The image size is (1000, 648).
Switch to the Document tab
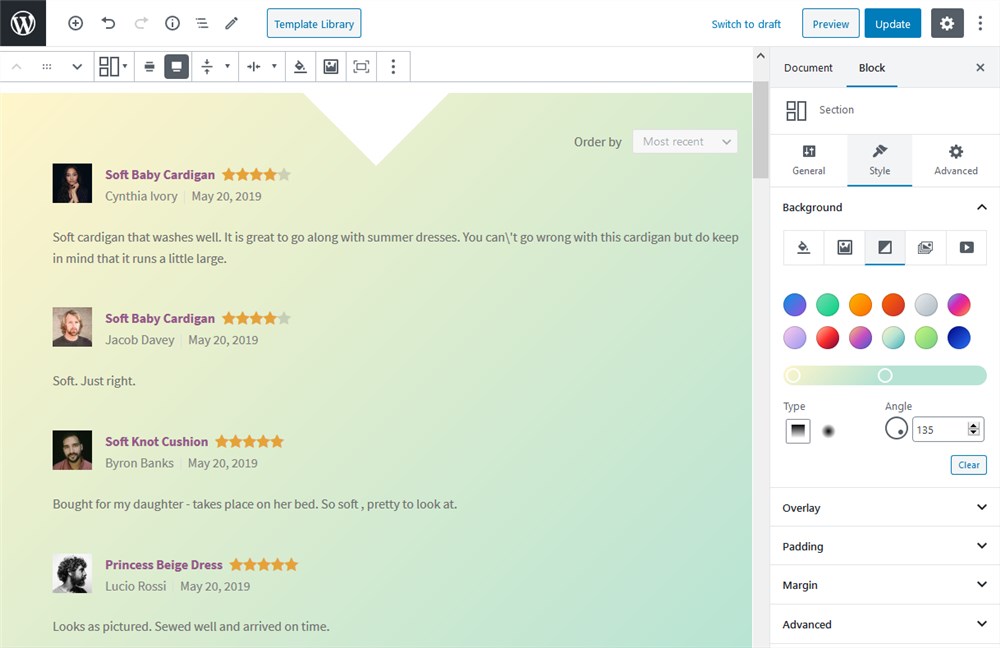click(808, 68)
